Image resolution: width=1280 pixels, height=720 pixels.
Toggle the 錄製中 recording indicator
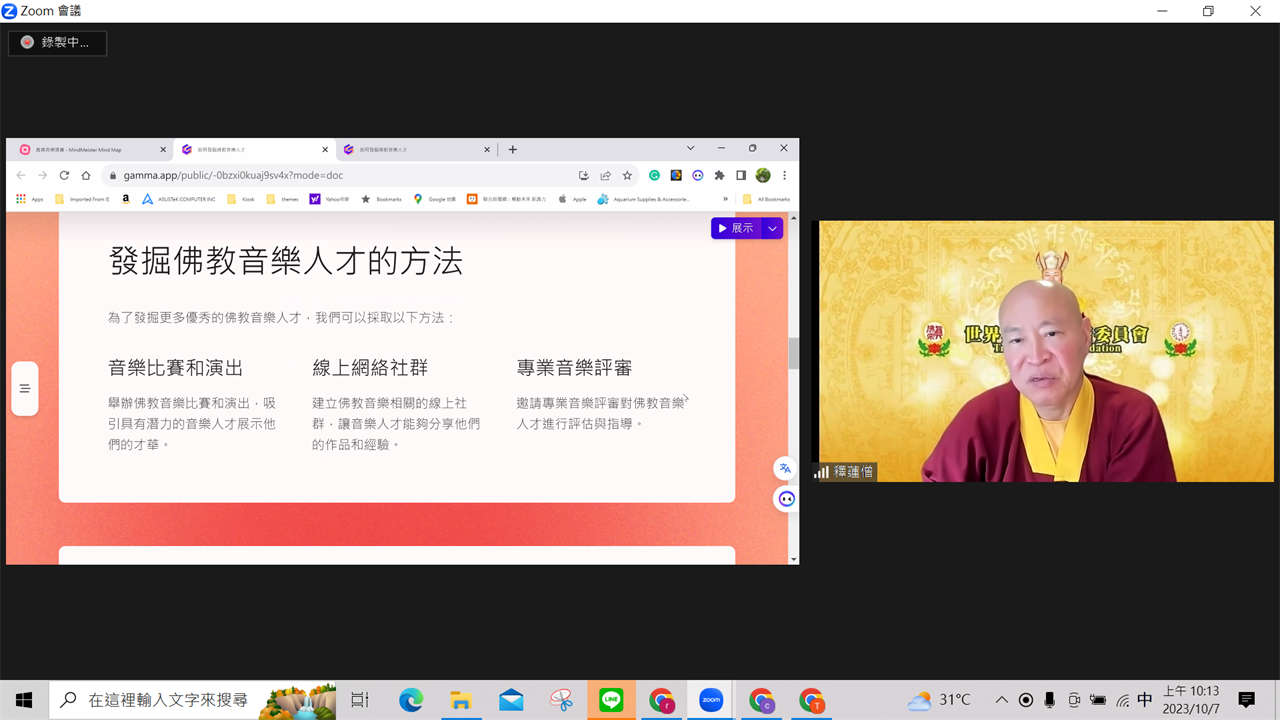[57, 42]
